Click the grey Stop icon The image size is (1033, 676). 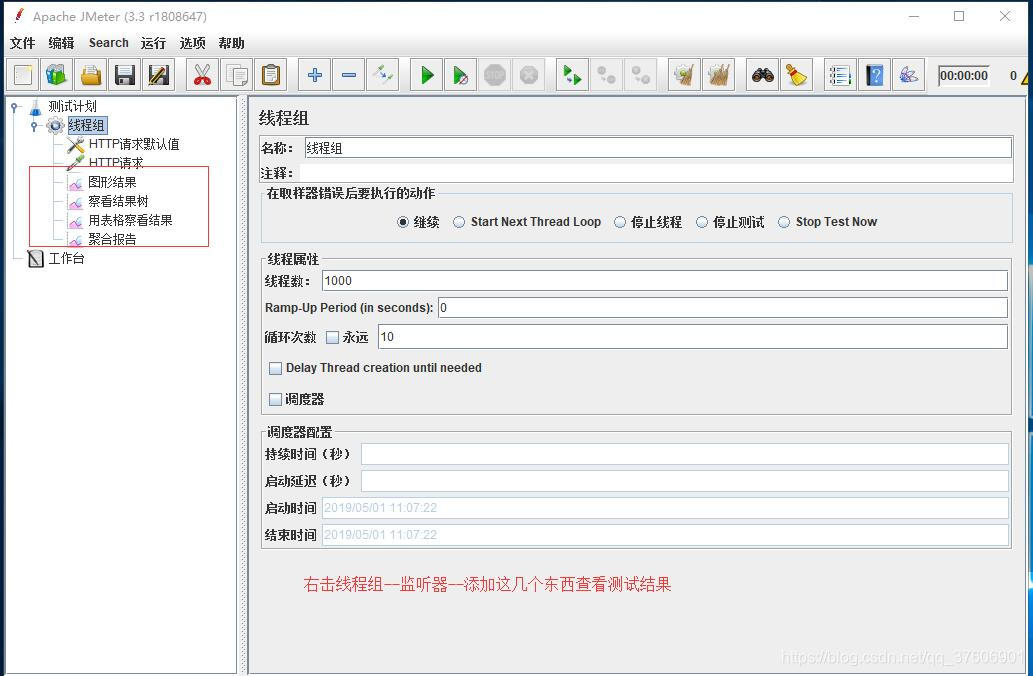pos(495,75)
